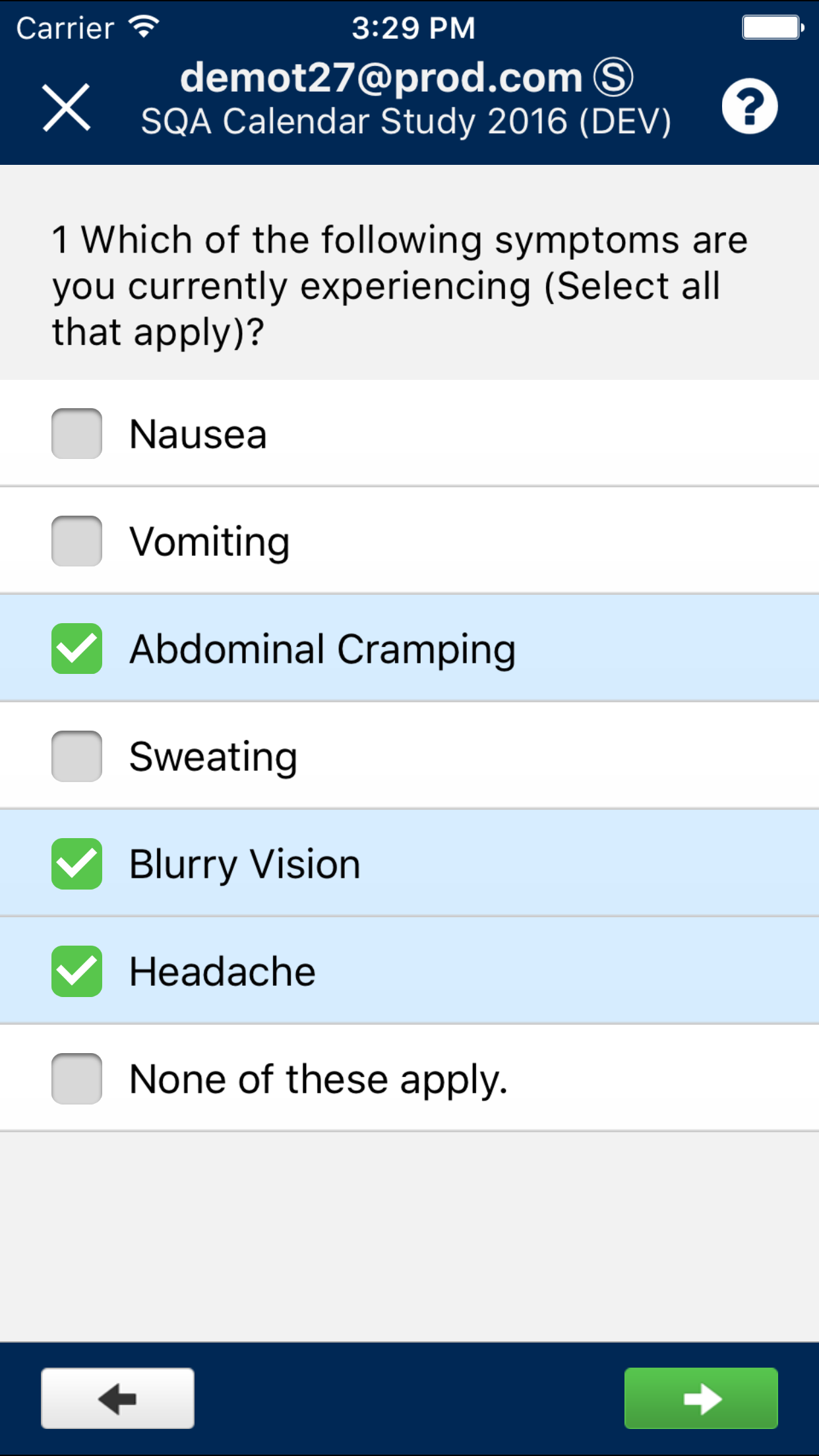The width and height of the screenshot is (819, 1456).
Task: Untick the Headache checkbox
Action: pos(77,971)
